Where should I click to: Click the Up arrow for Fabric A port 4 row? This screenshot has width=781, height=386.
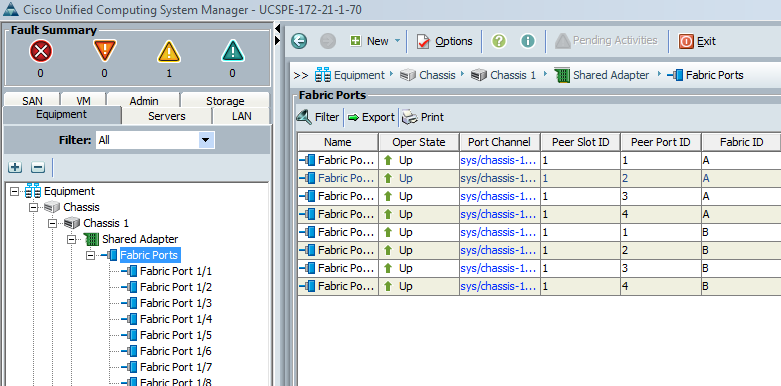click(x=388, y=214)
